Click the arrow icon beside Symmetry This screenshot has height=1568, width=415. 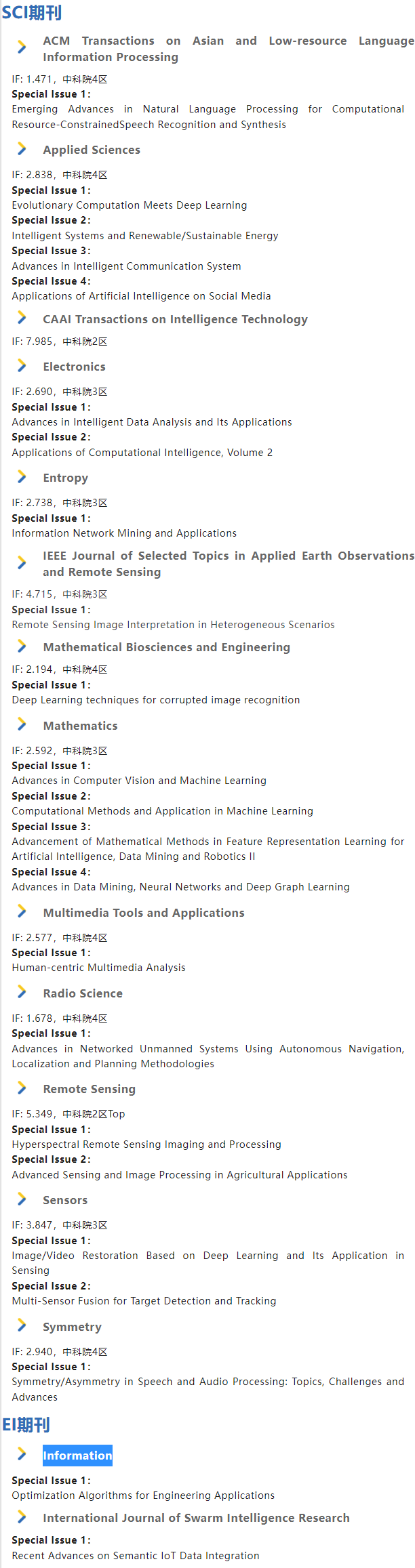coord(22,1326)
